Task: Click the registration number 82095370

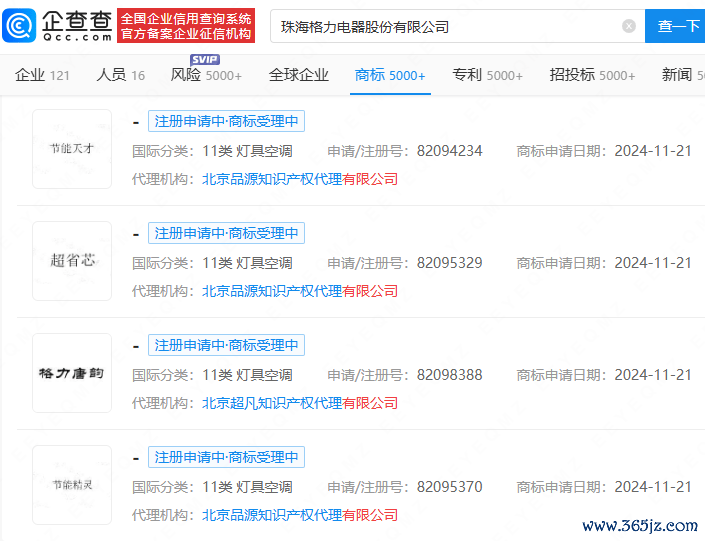Action: click(449, 487)
